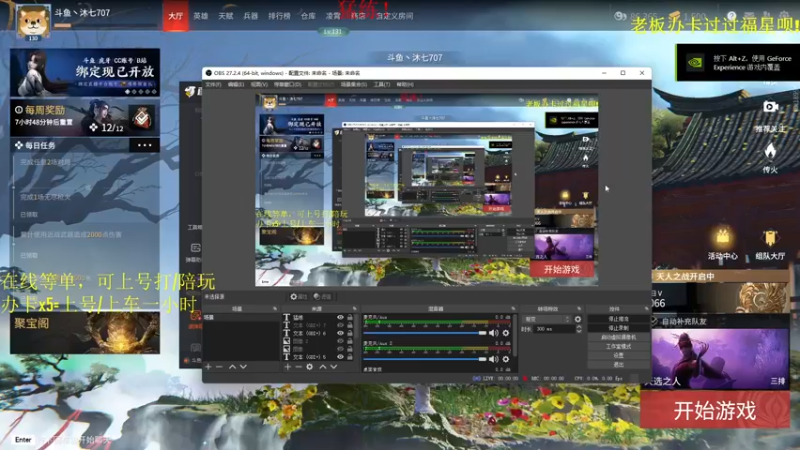Add a source with plus icon in Sources panel
Image resolution: width=800 pixels, height=450 pixels.
point(288,367)
